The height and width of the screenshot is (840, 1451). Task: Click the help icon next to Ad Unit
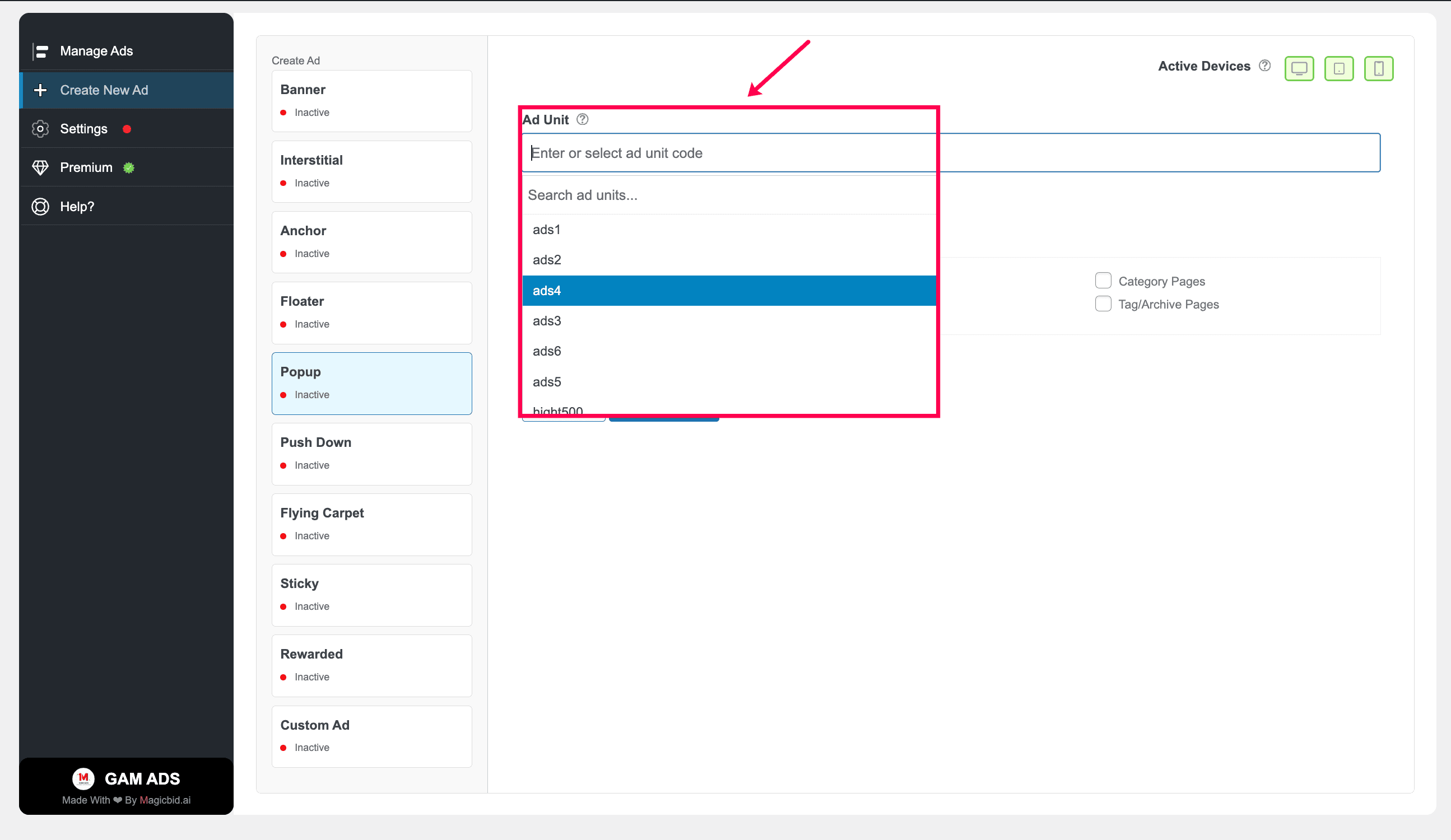[583, 119]
